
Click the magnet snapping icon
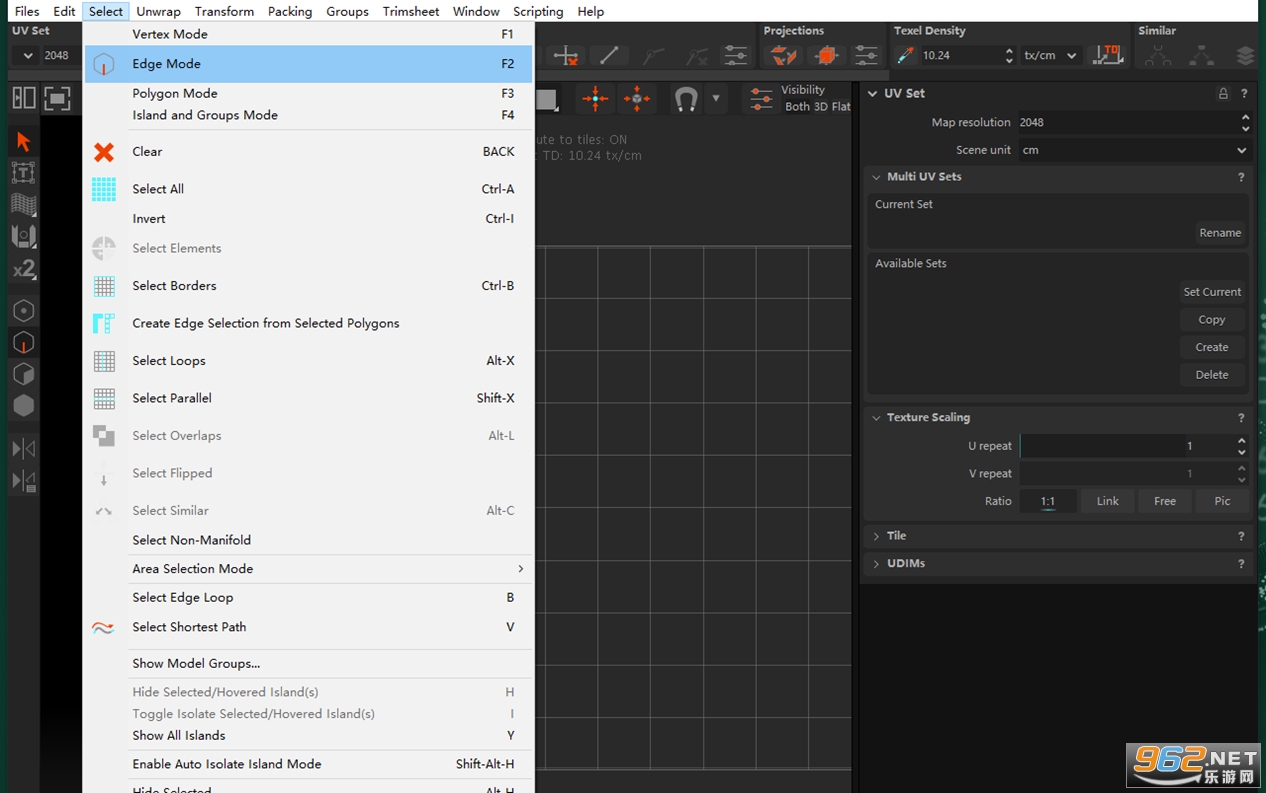click(x=686, y=99)
